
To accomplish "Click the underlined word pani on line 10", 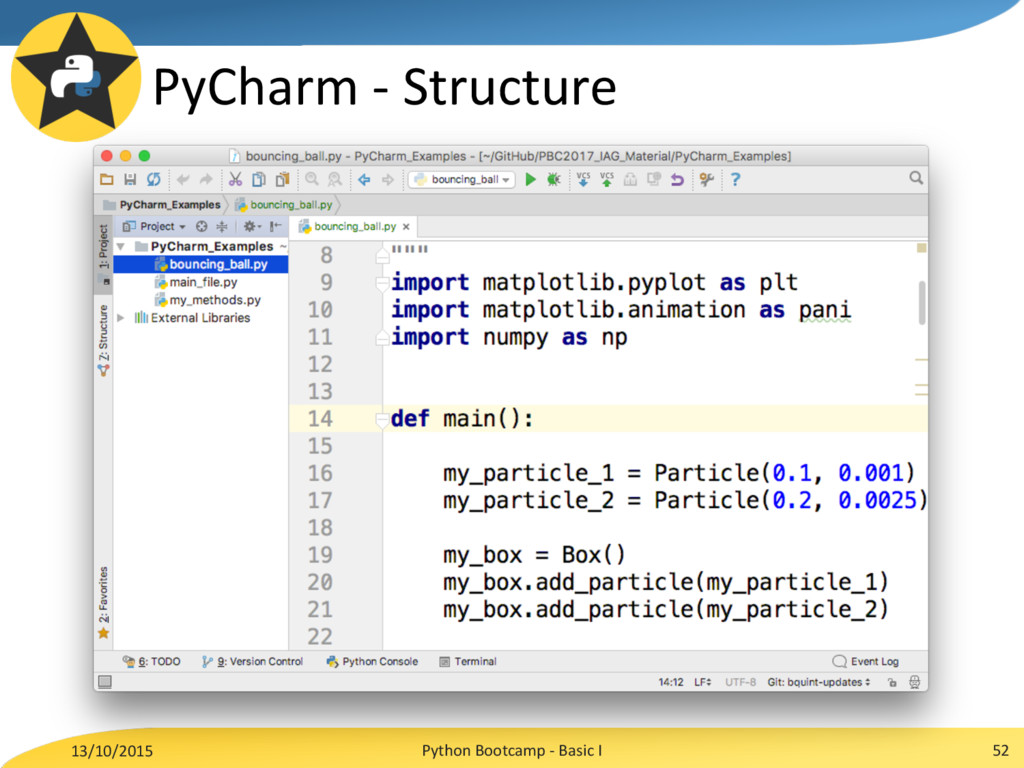I will (825, 310).
